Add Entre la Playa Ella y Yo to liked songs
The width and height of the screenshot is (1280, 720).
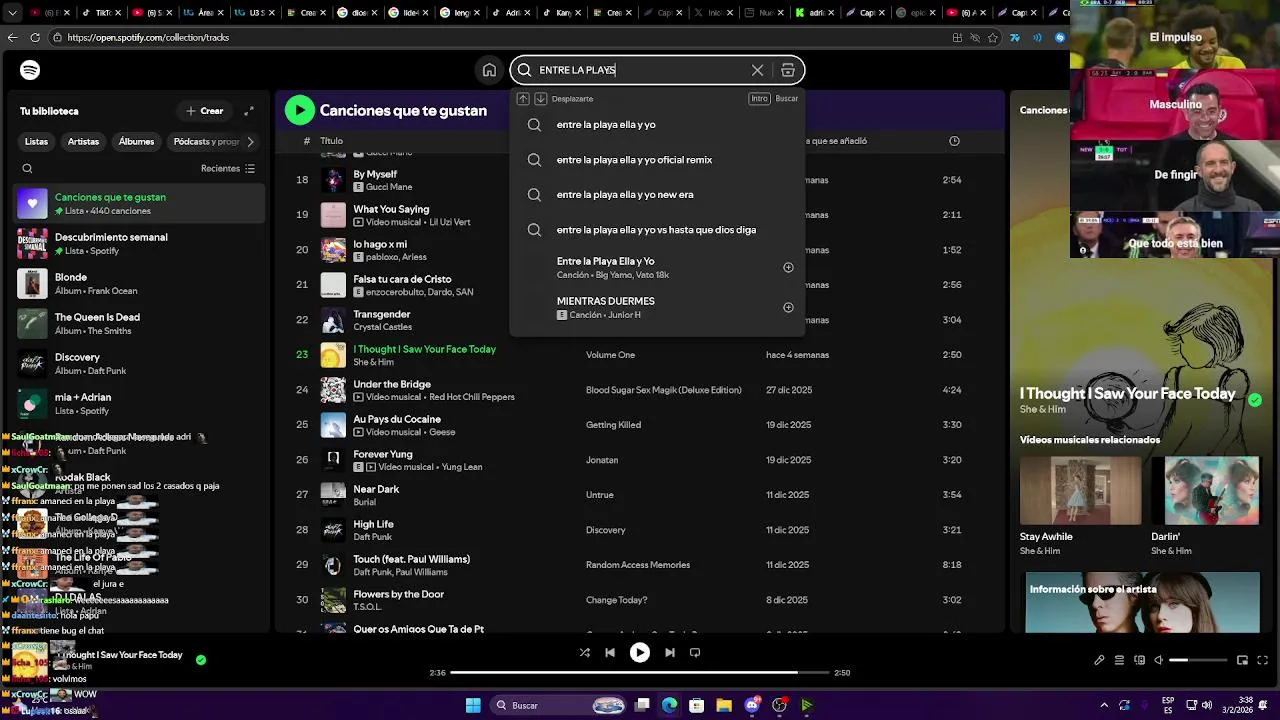(788, 267)
